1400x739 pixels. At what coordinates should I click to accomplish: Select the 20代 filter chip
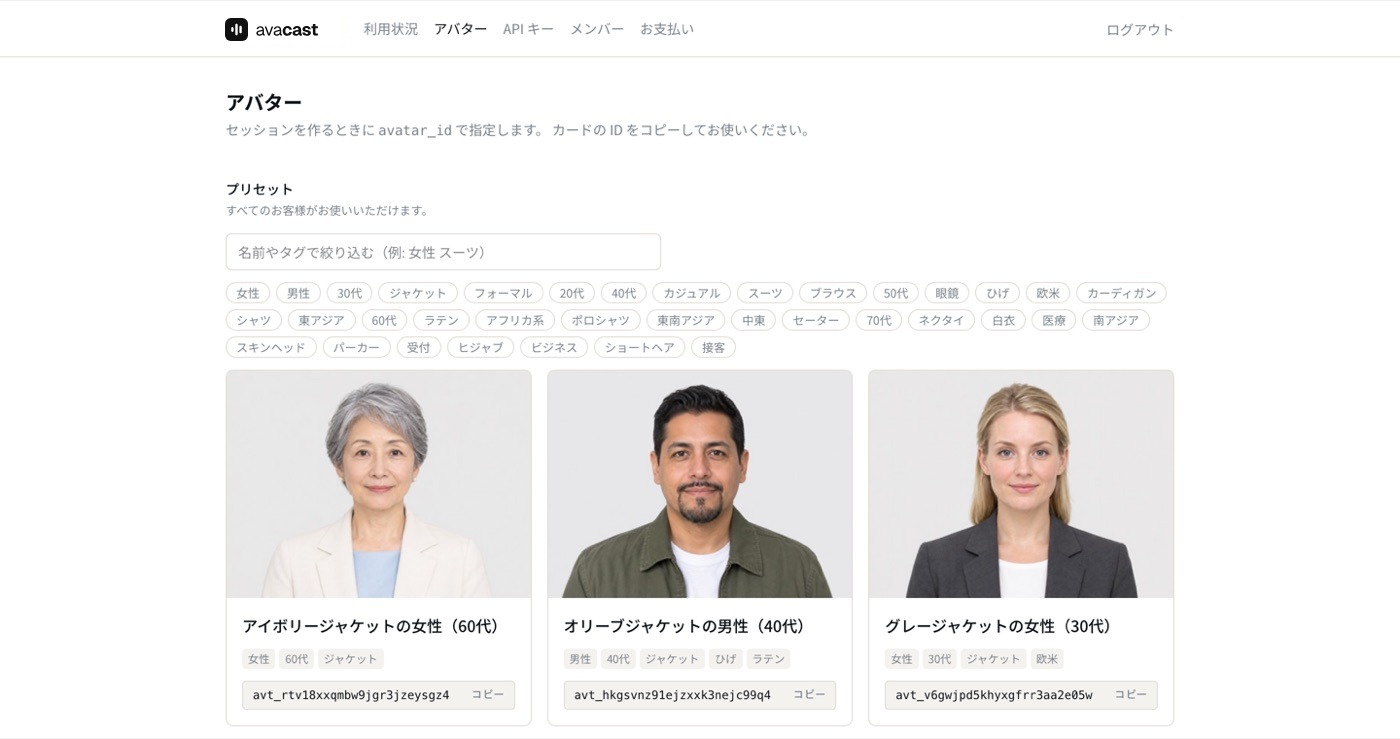point(572,293)
